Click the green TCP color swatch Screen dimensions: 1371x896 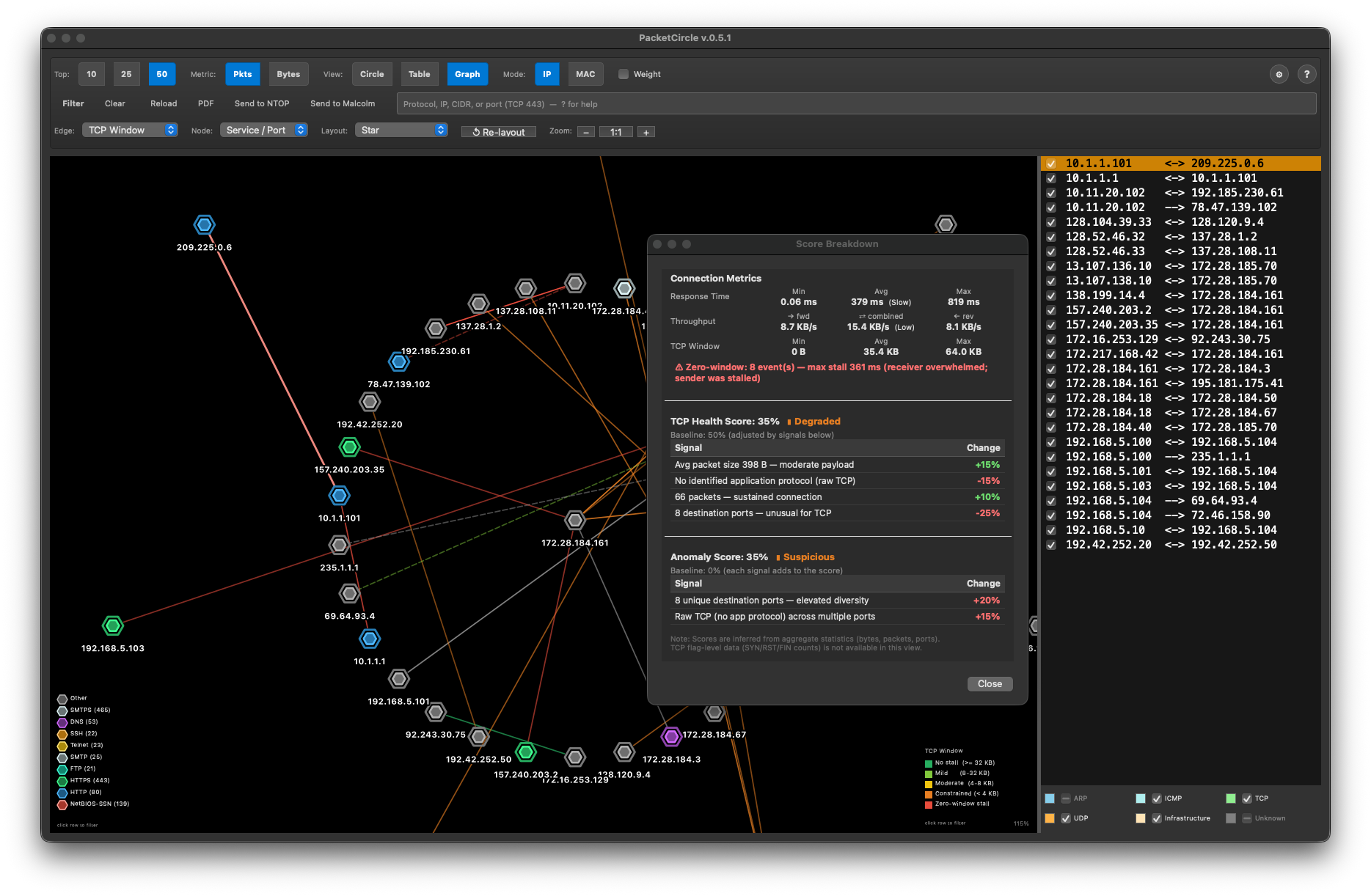click(x=1231, y=798)
